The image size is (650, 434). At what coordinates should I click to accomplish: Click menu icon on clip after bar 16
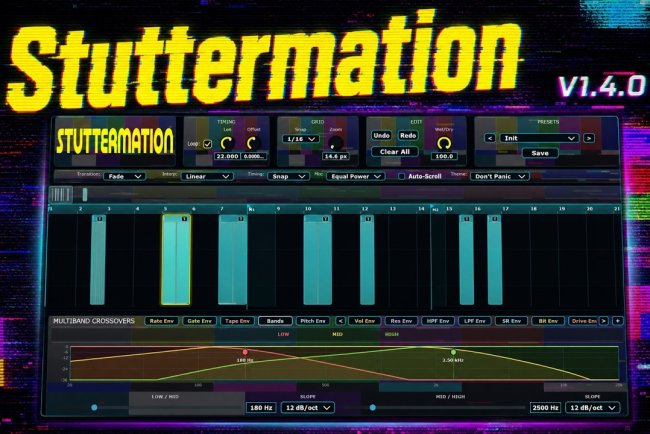[495, 219]
